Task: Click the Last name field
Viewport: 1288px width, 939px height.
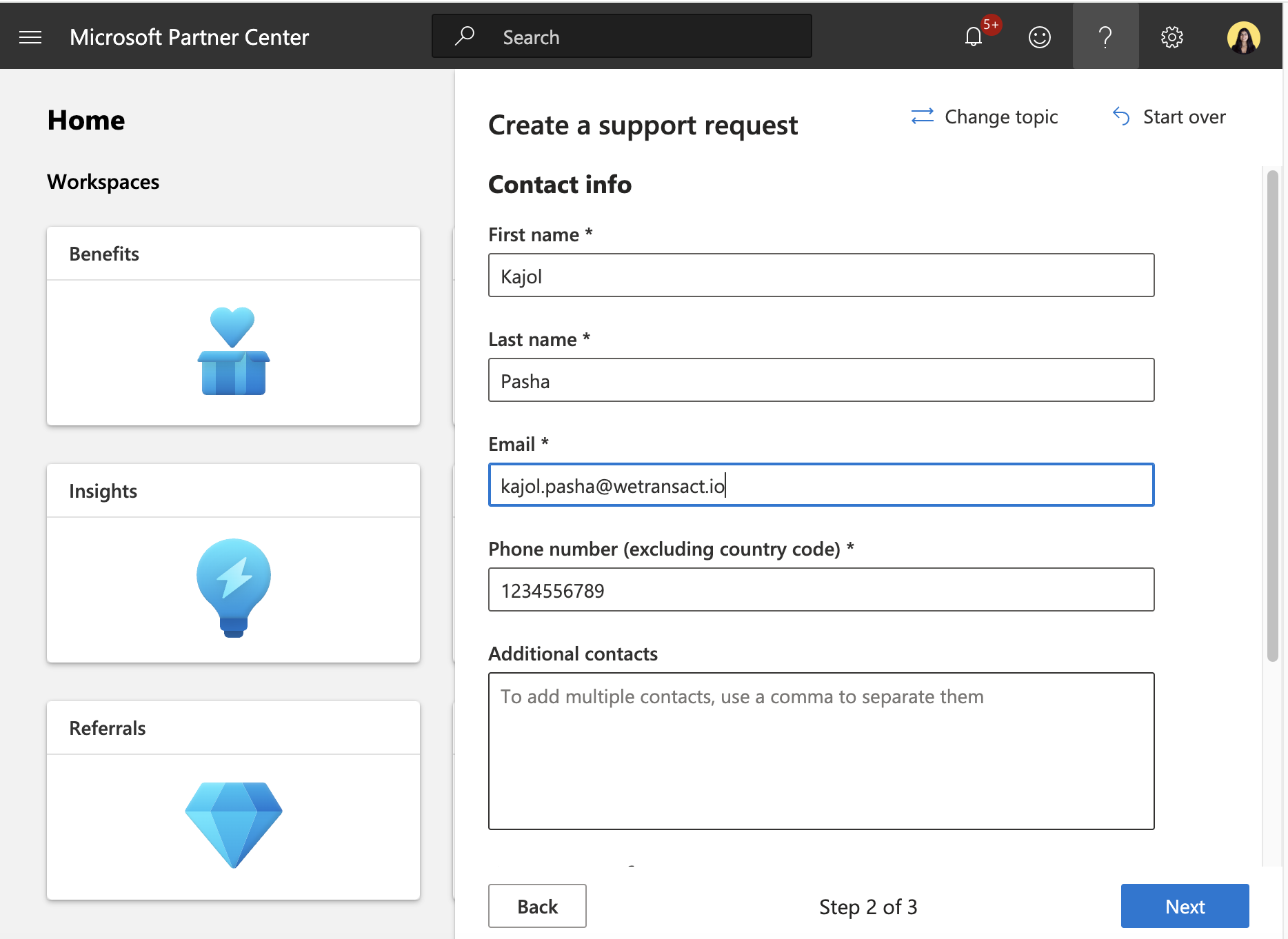Action: (821, 380)
